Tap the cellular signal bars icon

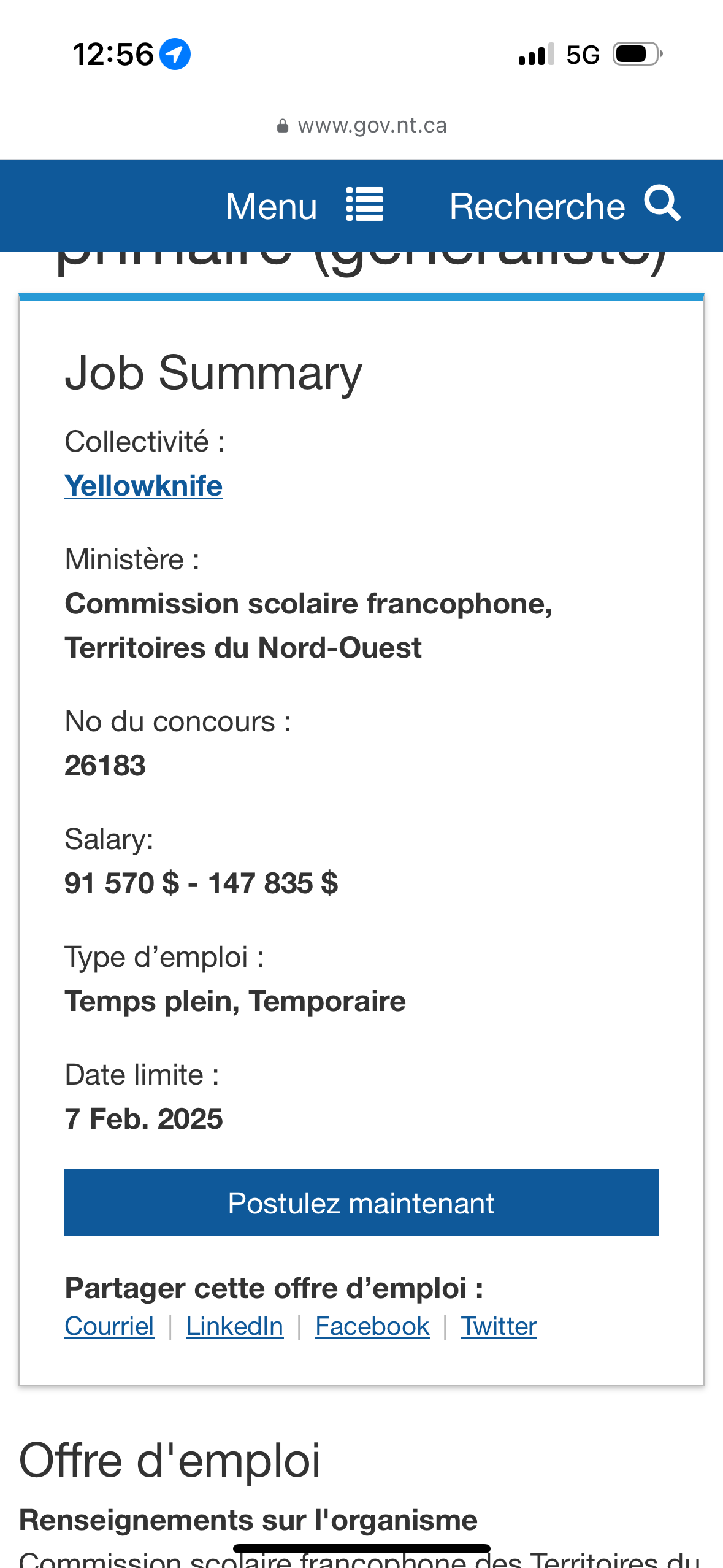537,54
